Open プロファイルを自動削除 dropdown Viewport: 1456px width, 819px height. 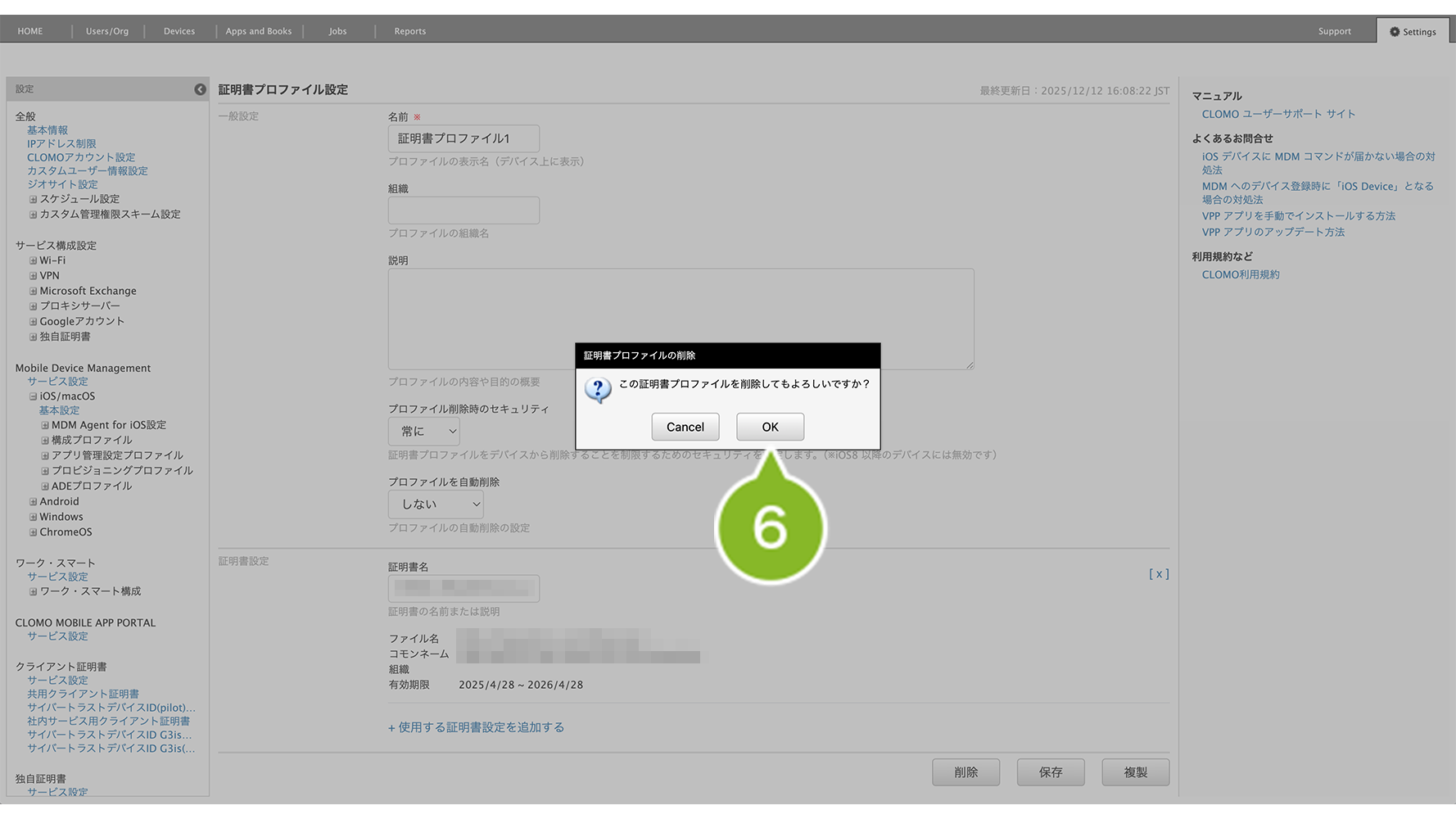pyautogui.click(x=436, y=505)
